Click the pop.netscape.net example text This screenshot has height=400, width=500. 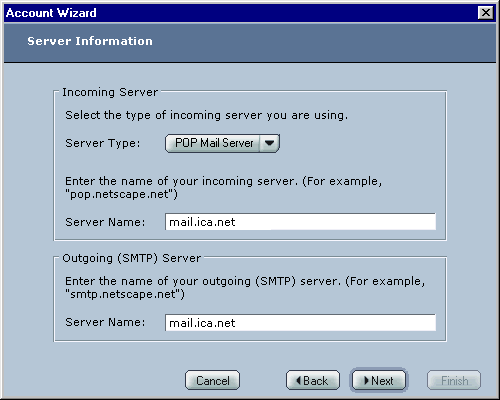[x=121, y=194]
